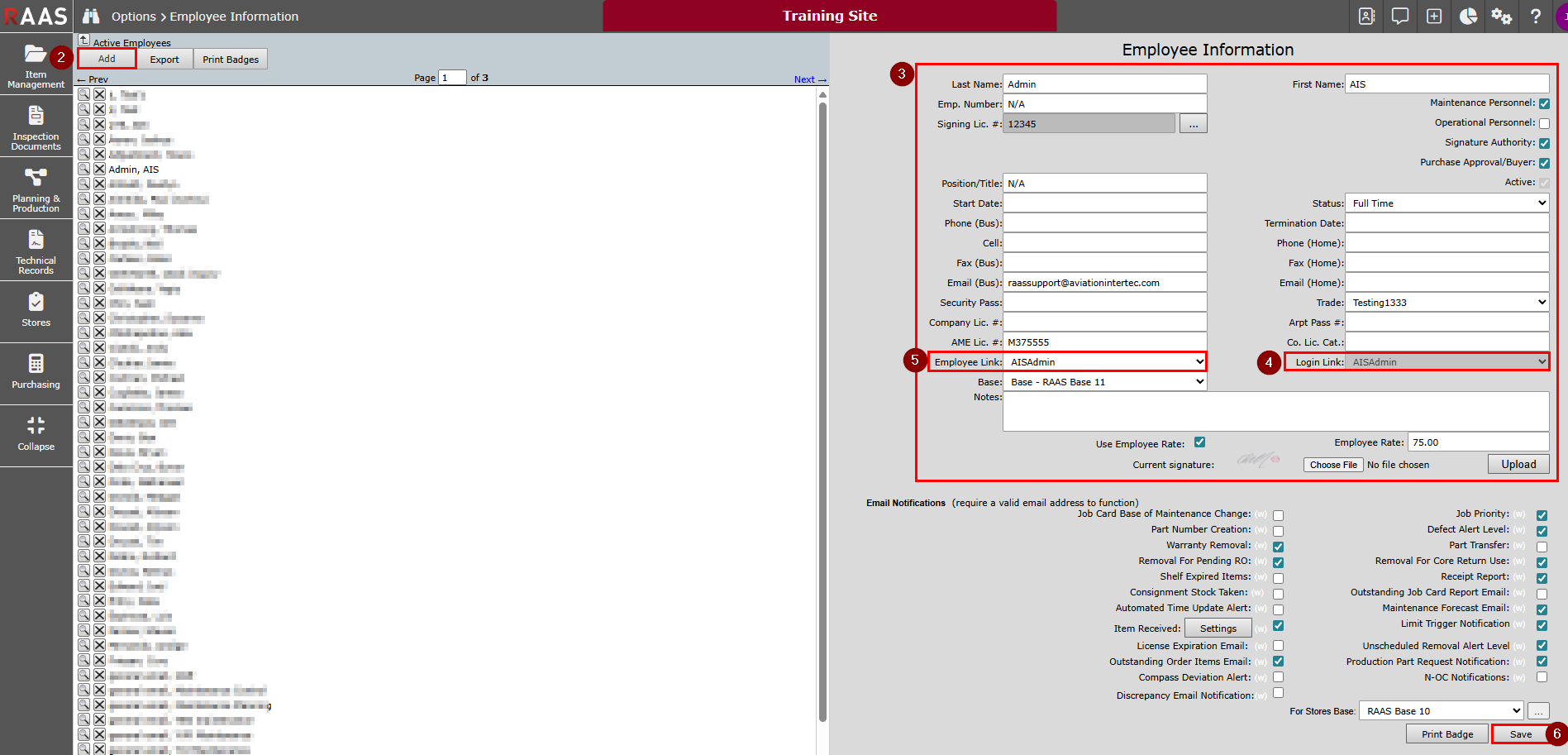
Task: Click the Print Badges toolbar option
Action: click(231, 60)
